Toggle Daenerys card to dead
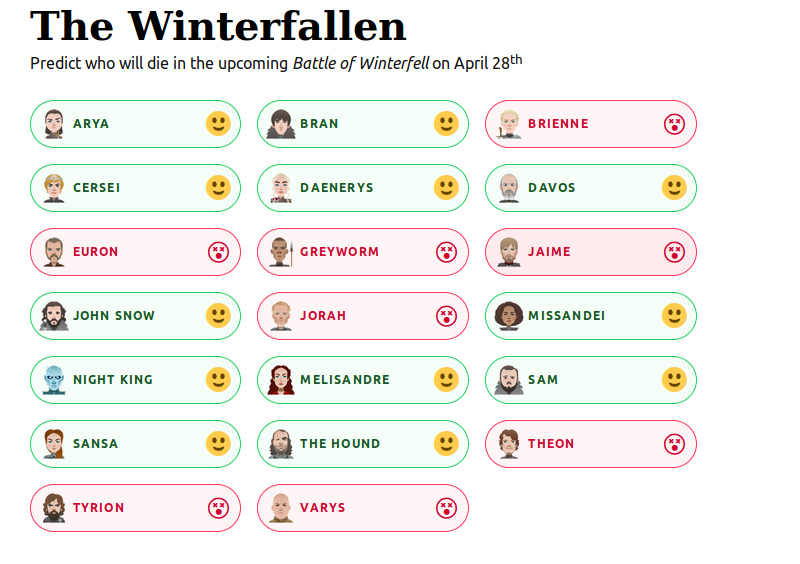 tap(363, 188)
